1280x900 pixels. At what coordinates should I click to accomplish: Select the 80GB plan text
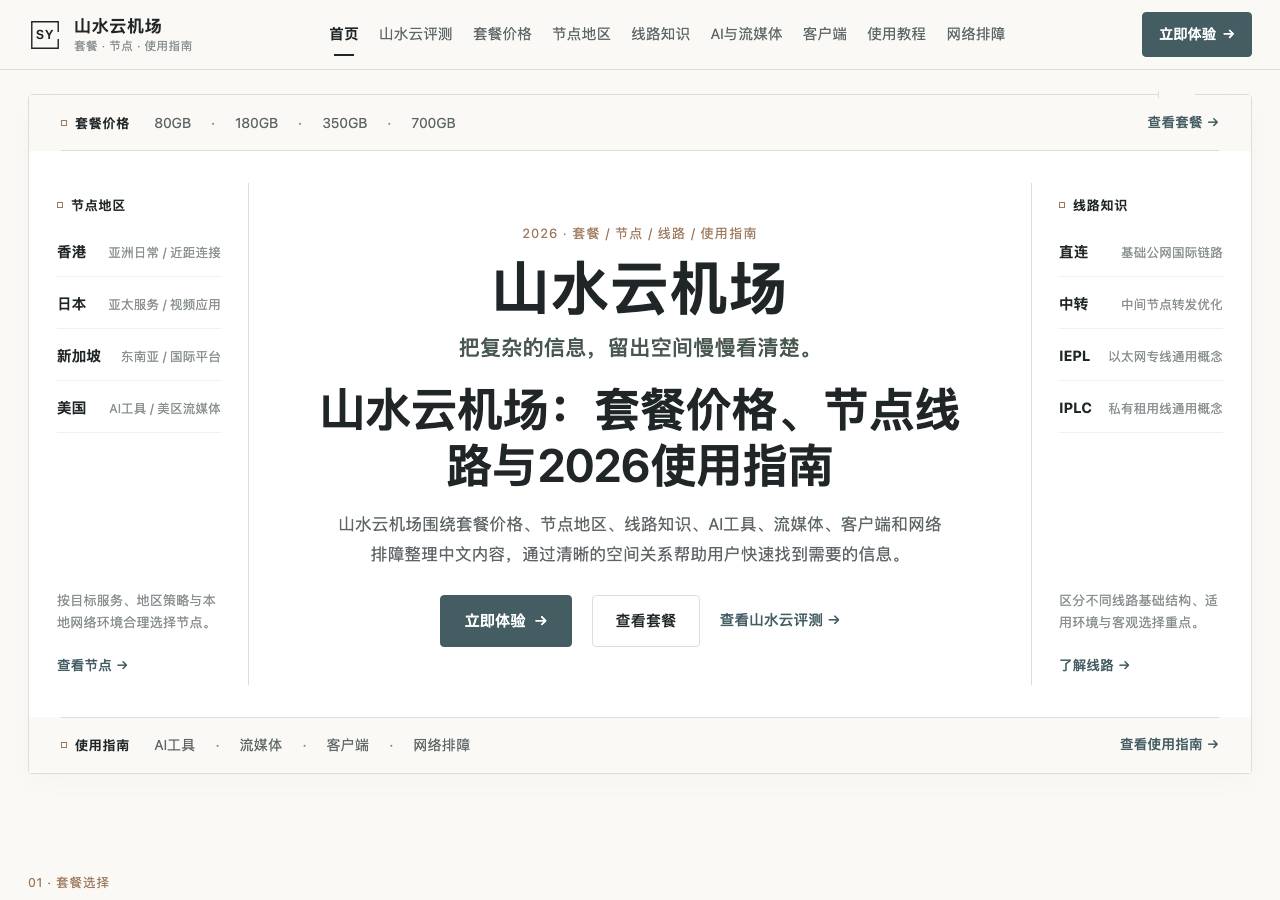[x=173, y=123]
